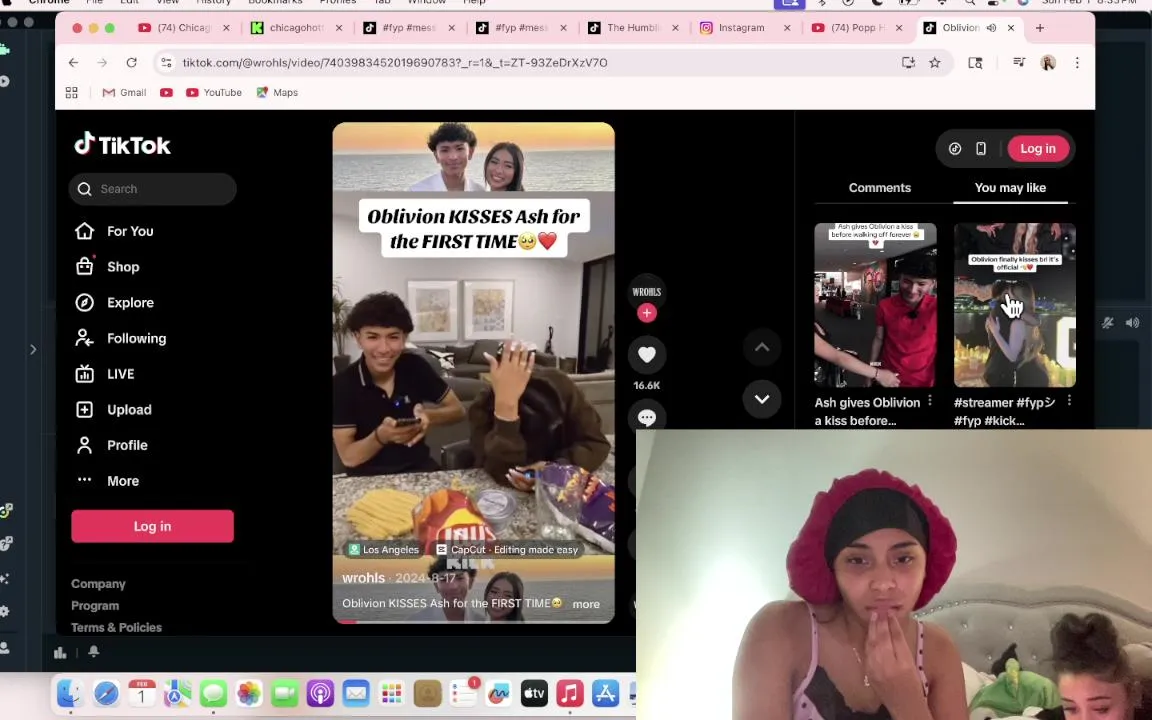Open the Chrome profile avatar
This screenshot has height=720, width=1152.
(x=1048, y=62)
